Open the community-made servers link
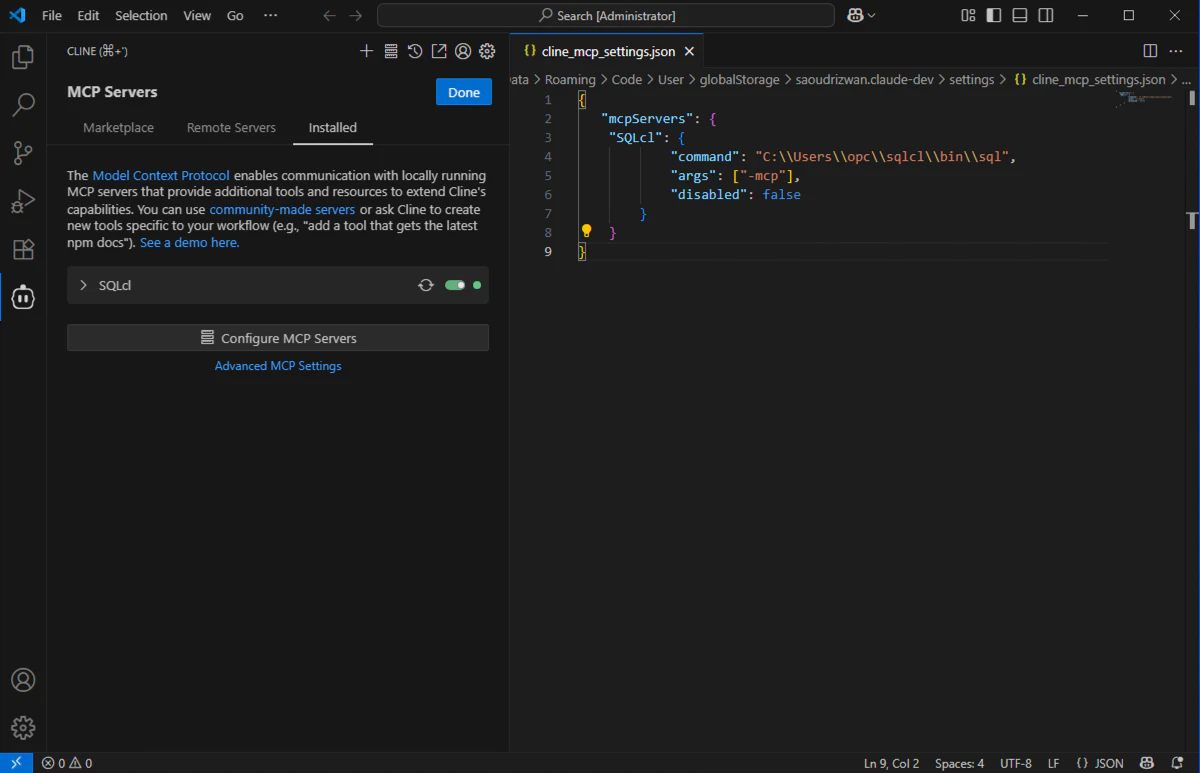Screen dimensions: 1200x773 pos(282,209)
